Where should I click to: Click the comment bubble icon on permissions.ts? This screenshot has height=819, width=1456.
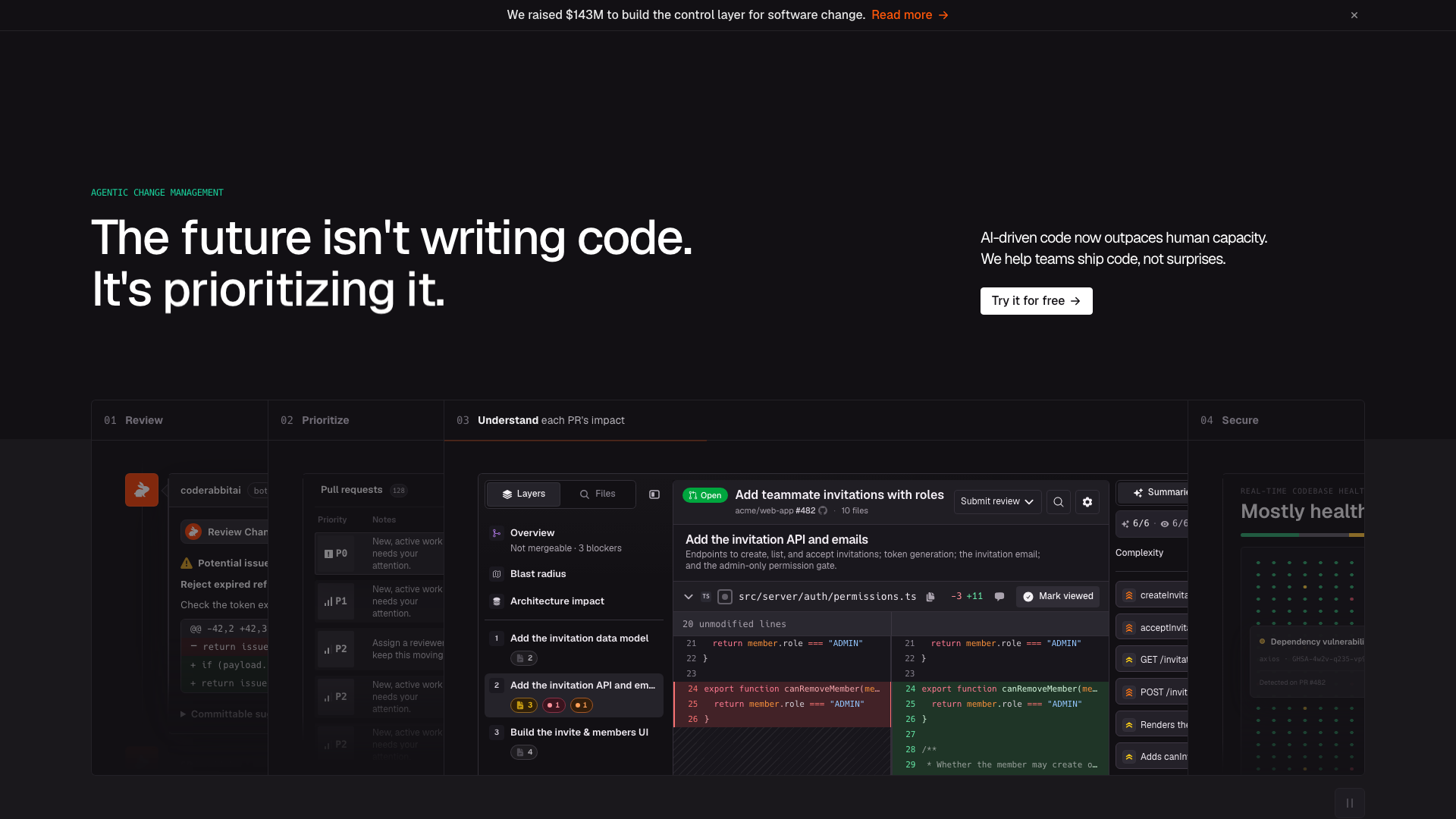point(999,597)
